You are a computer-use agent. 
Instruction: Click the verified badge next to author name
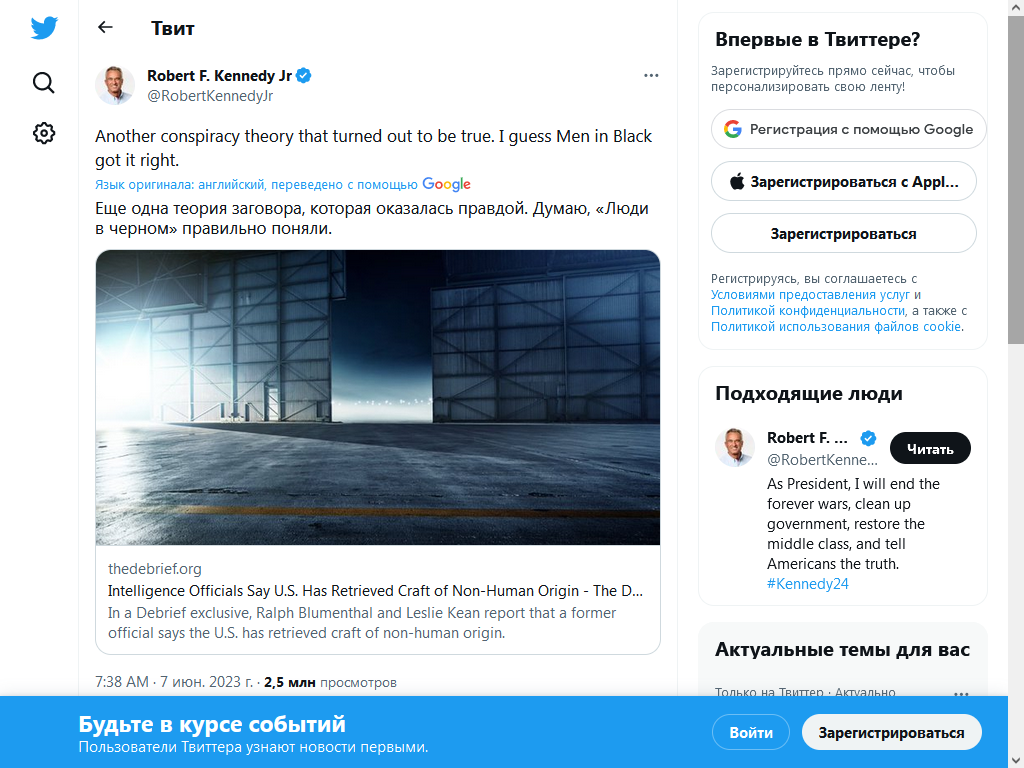(x=304, y=76)
